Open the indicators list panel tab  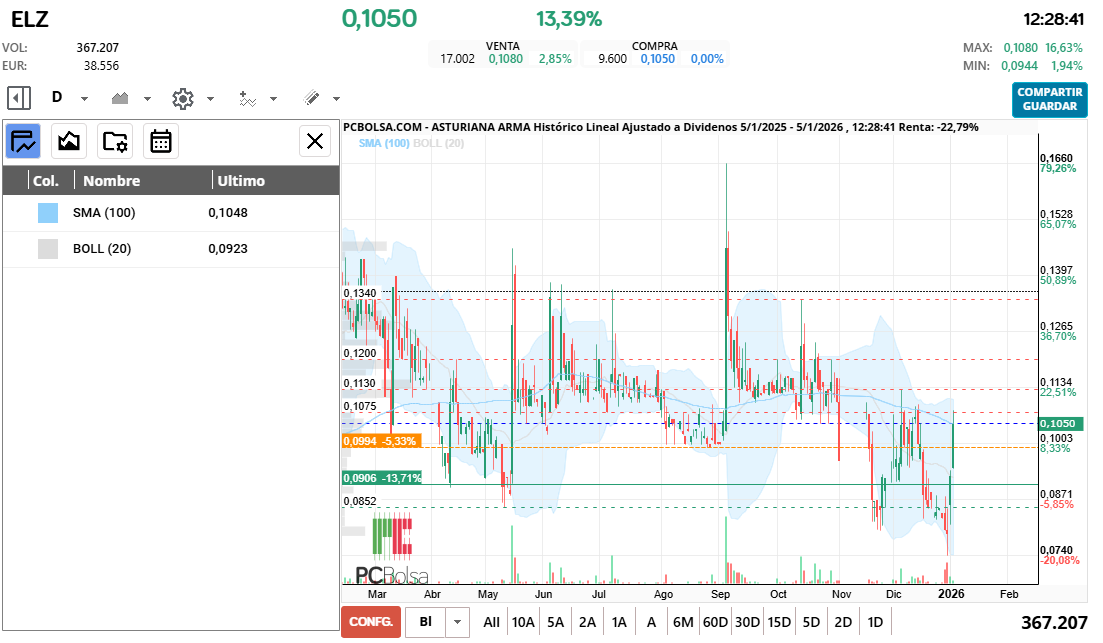coord(23,141)
